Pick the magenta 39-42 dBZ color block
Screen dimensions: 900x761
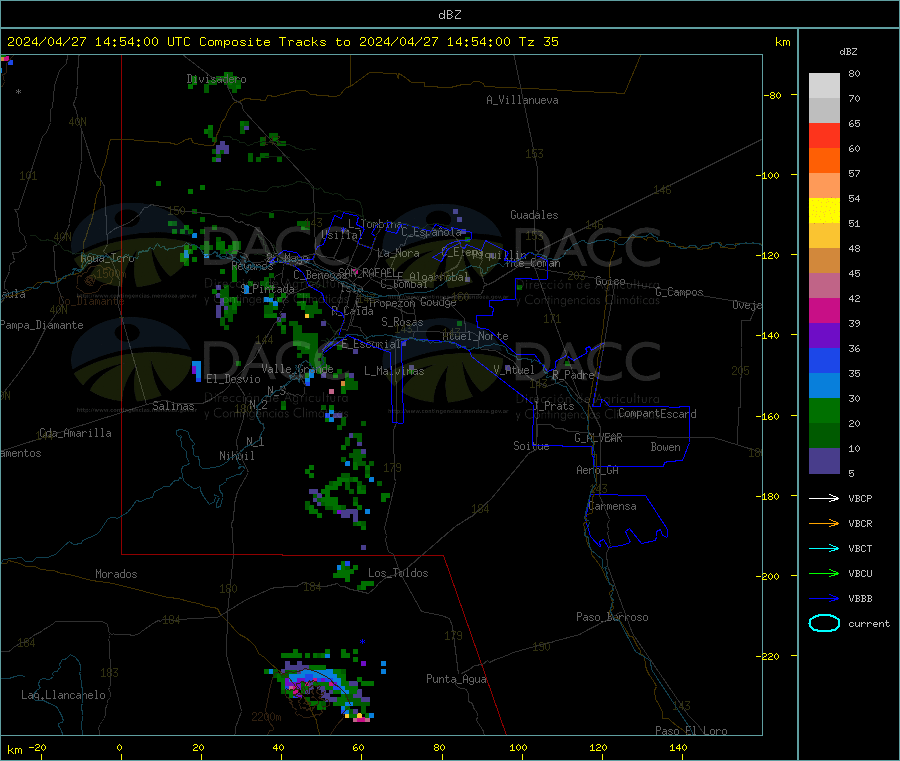824,310
